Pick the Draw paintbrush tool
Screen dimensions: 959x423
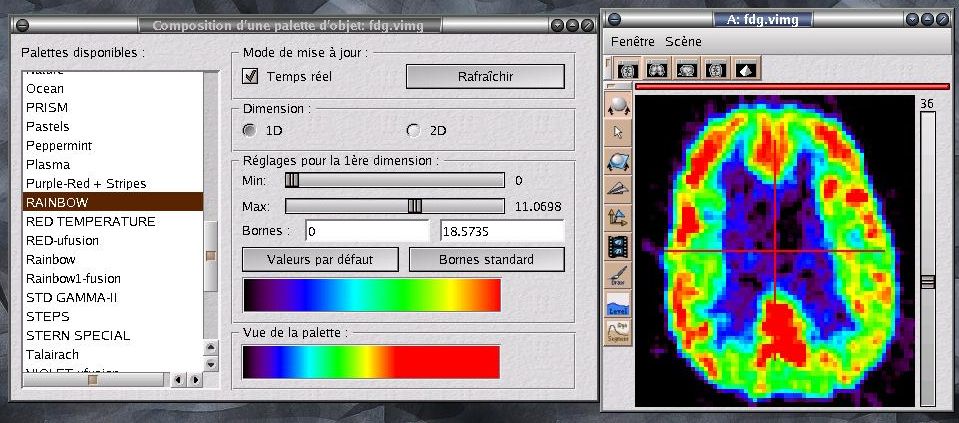pyautogui.click(x=617, y=272)
